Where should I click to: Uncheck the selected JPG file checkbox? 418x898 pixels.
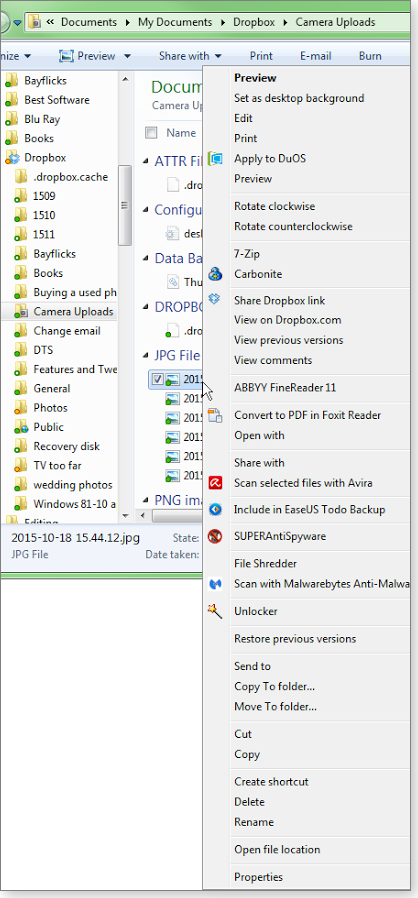[x=158, y=379]
